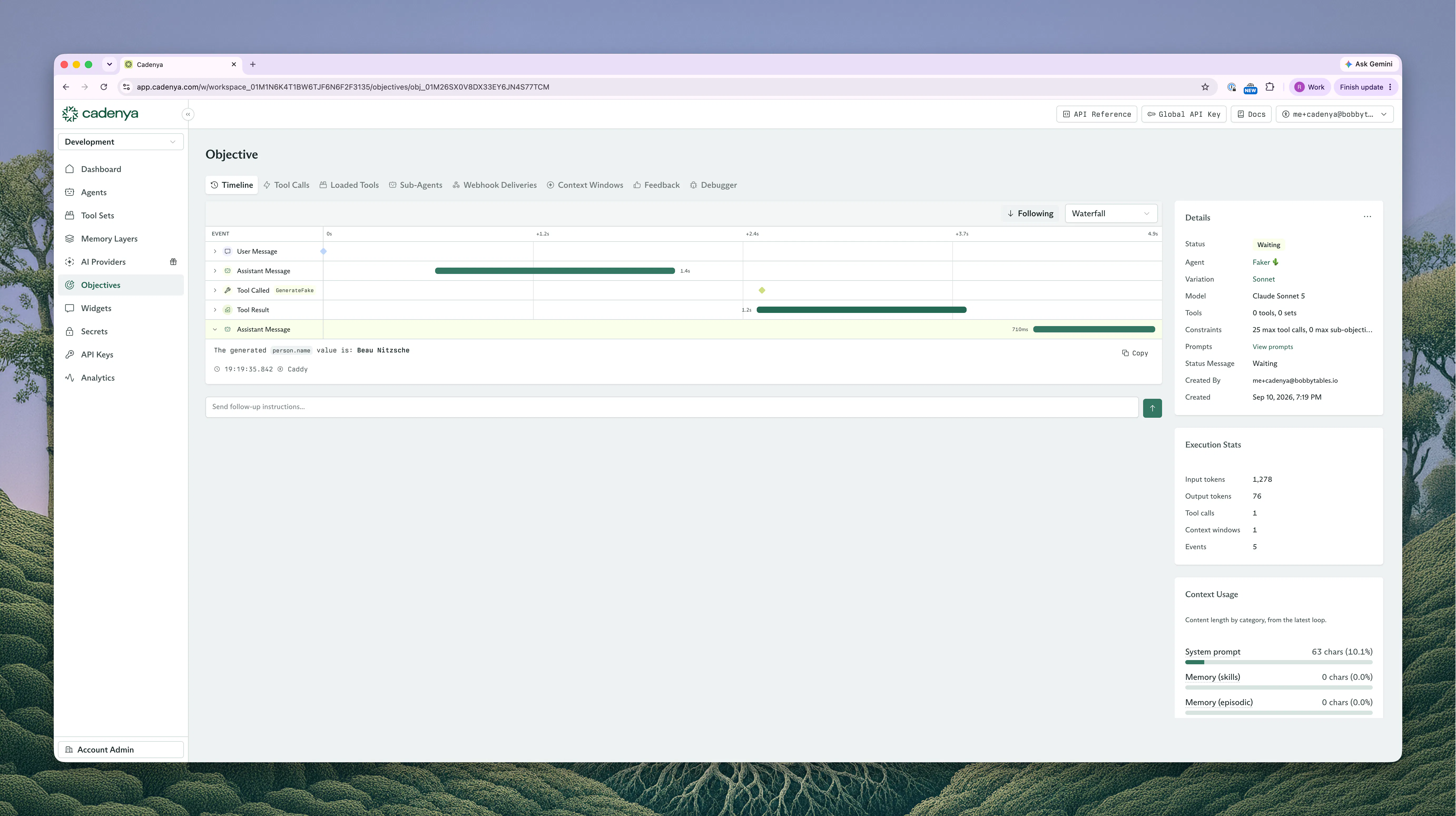Copy the assistant message text
The width and height of the screenshot is (1456, 816).
[x=1135, y=353]
